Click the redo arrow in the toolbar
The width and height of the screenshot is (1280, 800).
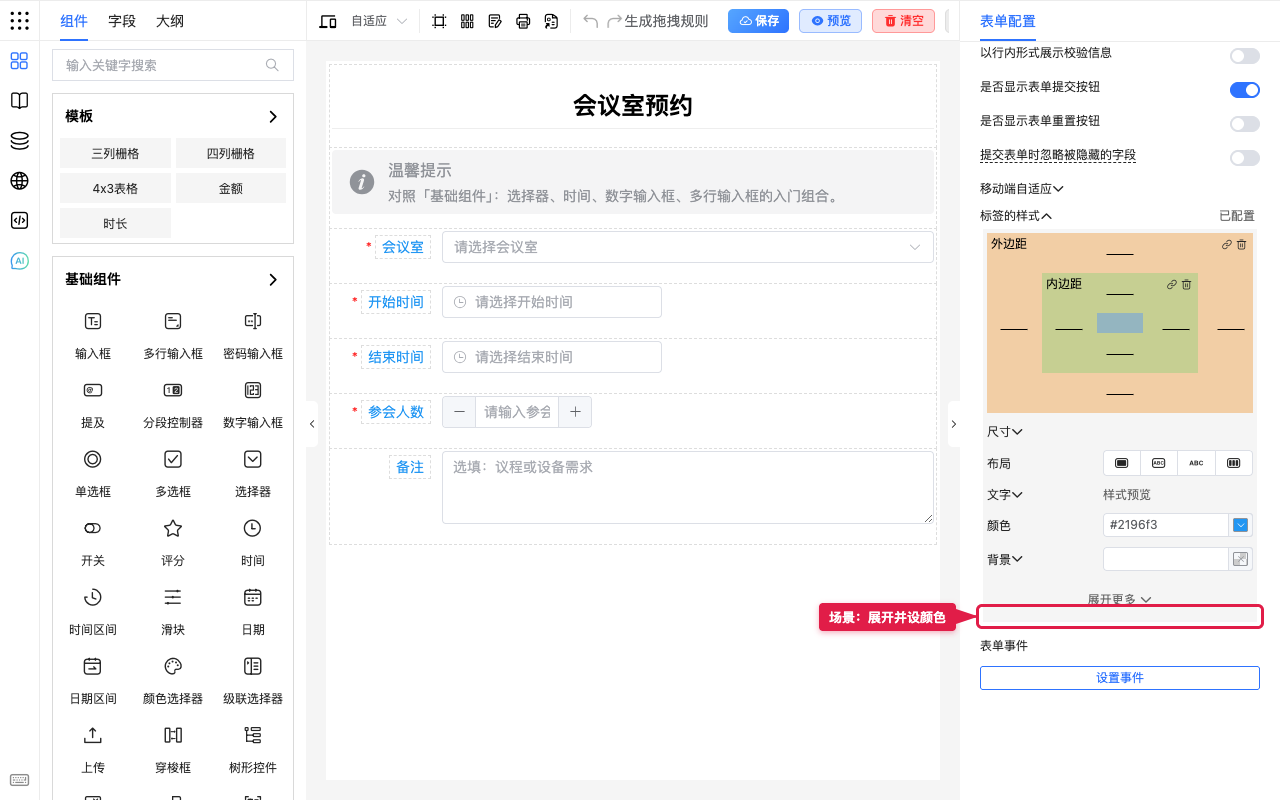pos(615,21)
